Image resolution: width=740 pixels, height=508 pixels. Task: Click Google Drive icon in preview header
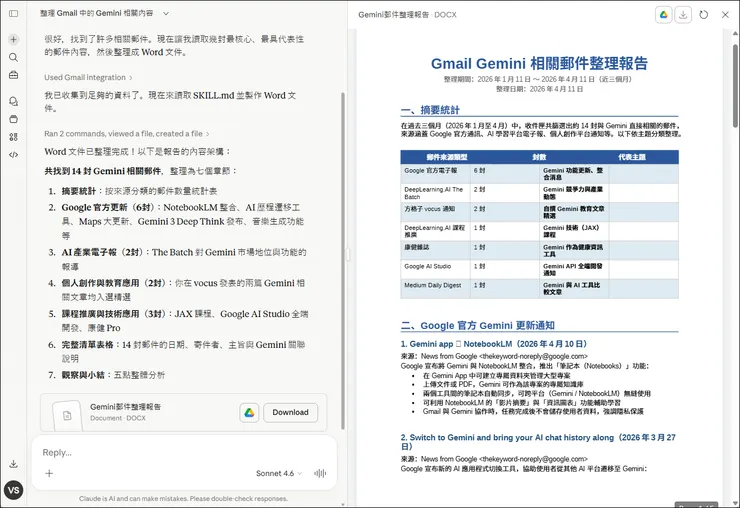[x=664, y=15]
